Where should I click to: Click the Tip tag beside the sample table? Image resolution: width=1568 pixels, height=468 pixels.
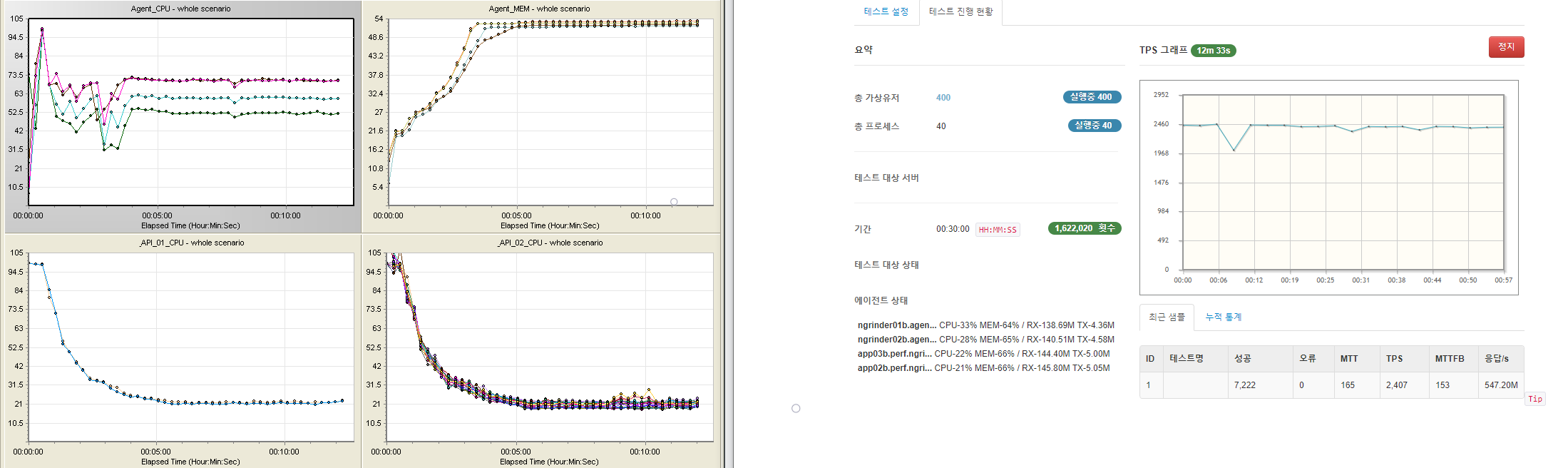tap(1534, 399)
